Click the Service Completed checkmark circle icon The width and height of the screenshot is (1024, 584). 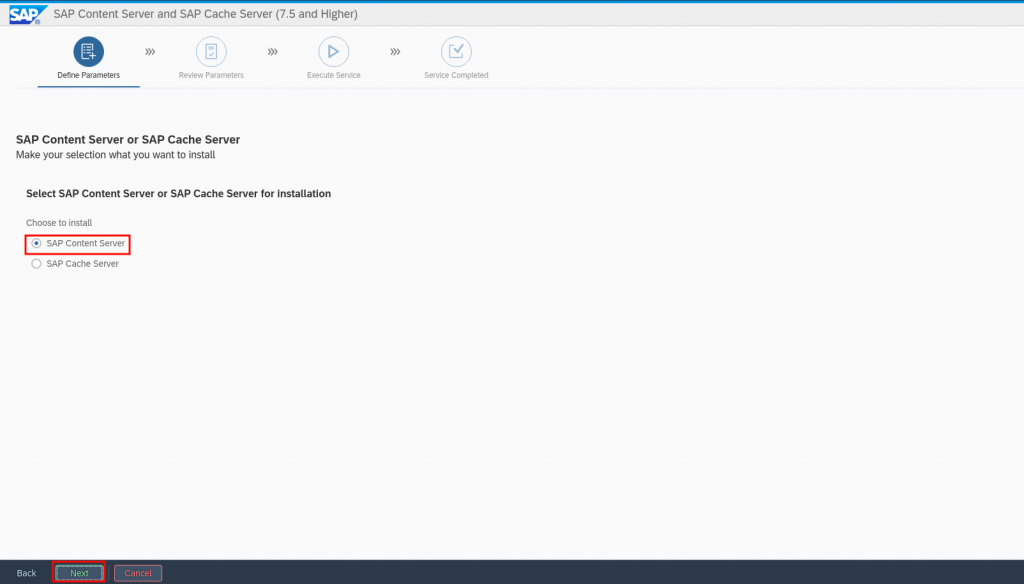point(456,52)
